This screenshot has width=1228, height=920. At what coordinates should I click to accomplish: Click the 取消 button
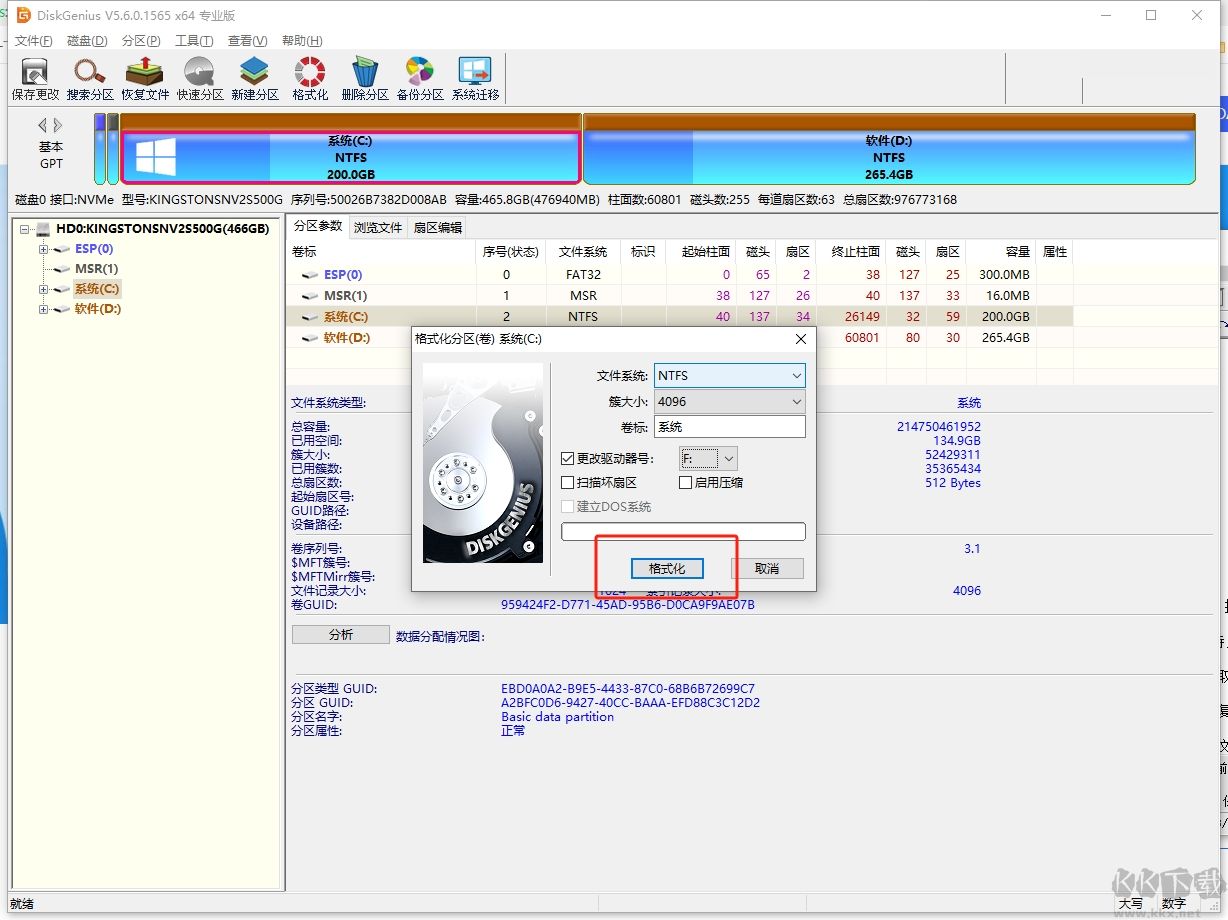(x=767, y=568)
